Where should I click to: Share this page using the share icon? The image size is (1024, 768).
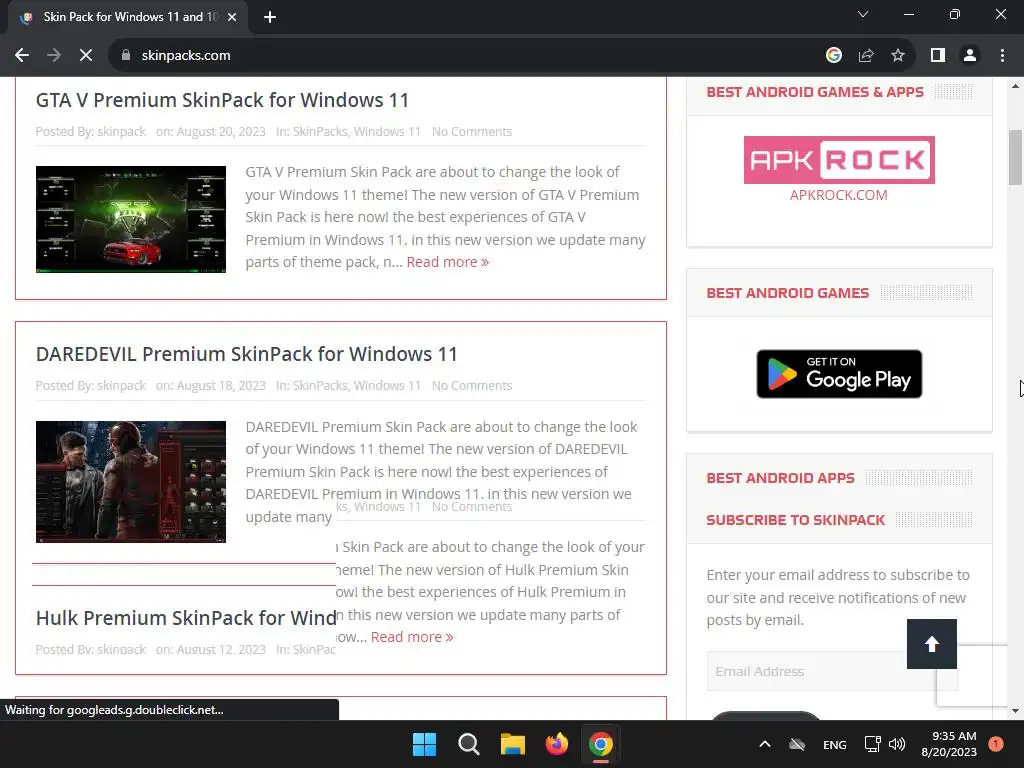pyautogui.click(x=866, y=56)
